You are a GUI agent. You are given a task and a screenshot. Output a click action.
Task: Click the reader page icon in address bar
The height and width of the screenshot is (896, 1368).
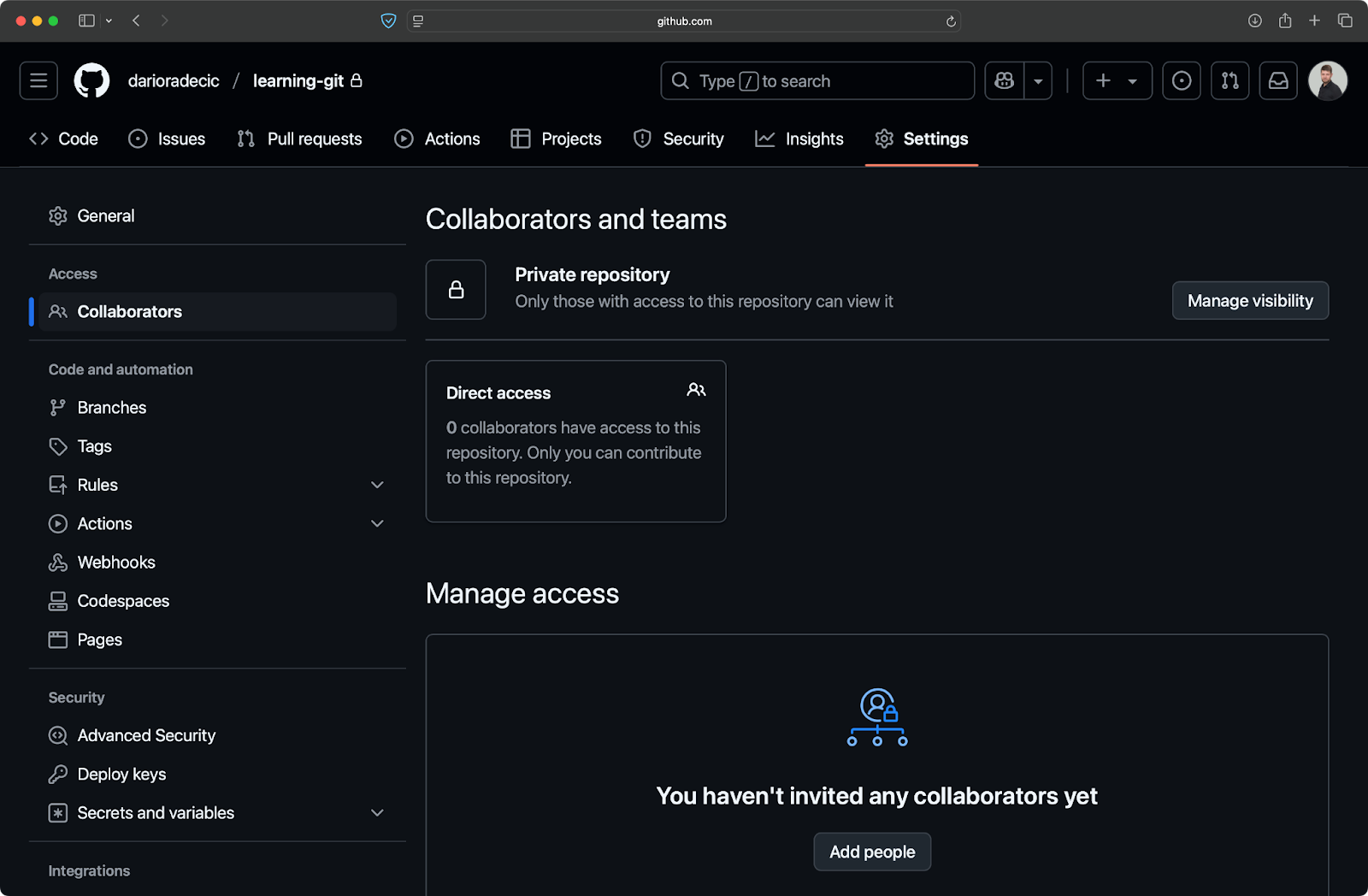[x=418, y=21]
